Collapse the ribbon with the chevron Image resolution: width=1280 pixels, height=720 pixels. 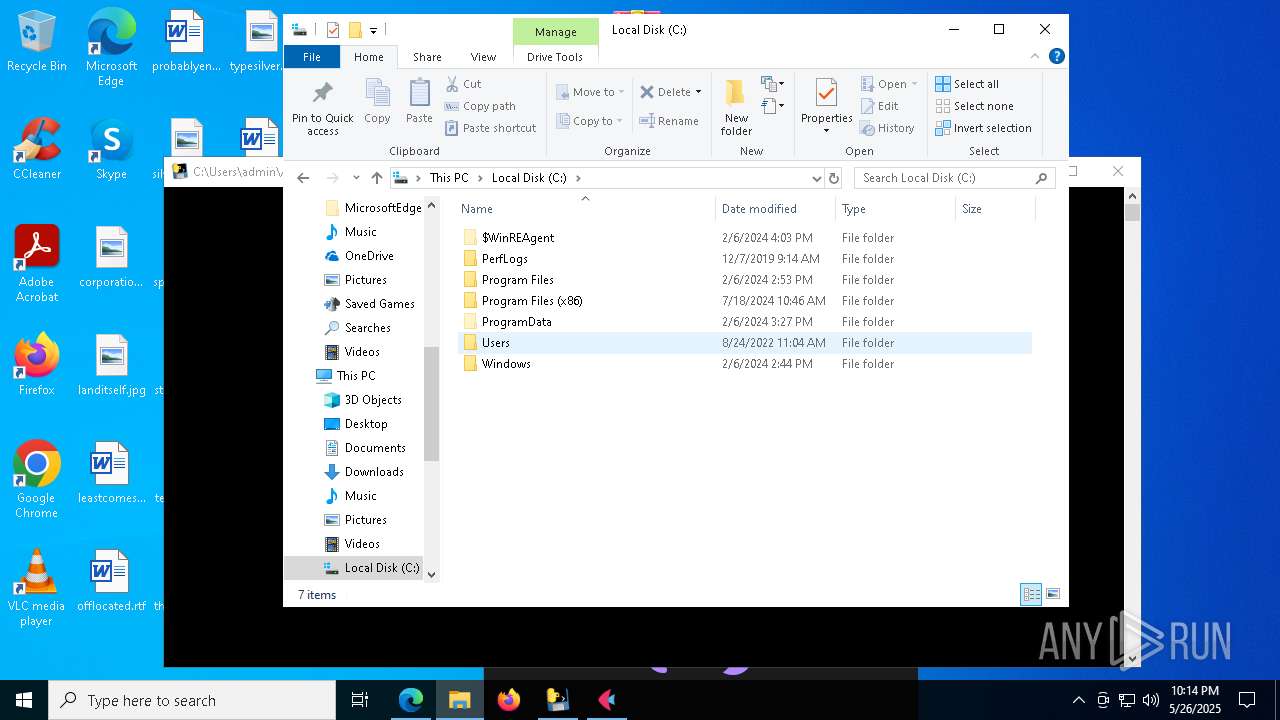[1037, 57]
